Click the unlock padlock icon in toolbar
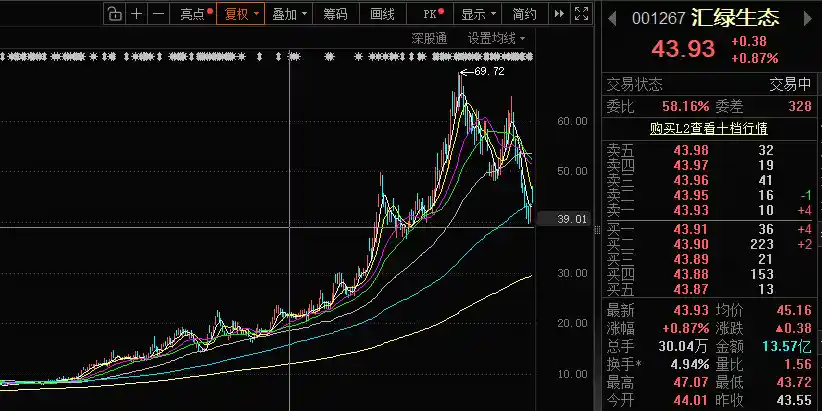This screenshot has width=822, height=411. pos(114,14)
